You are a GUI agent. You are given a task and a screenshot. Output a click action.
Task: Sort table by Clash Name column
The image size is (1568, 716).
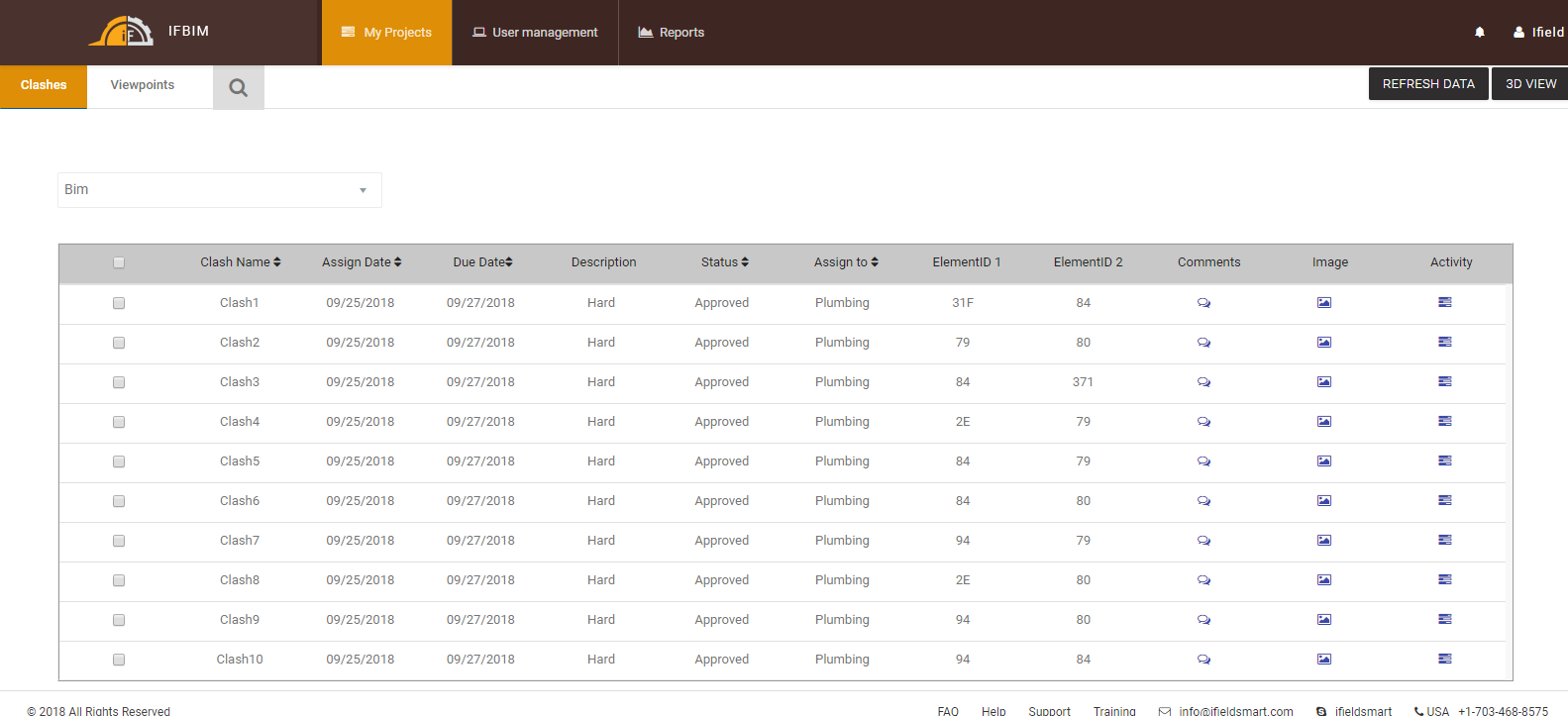[241, 262]
